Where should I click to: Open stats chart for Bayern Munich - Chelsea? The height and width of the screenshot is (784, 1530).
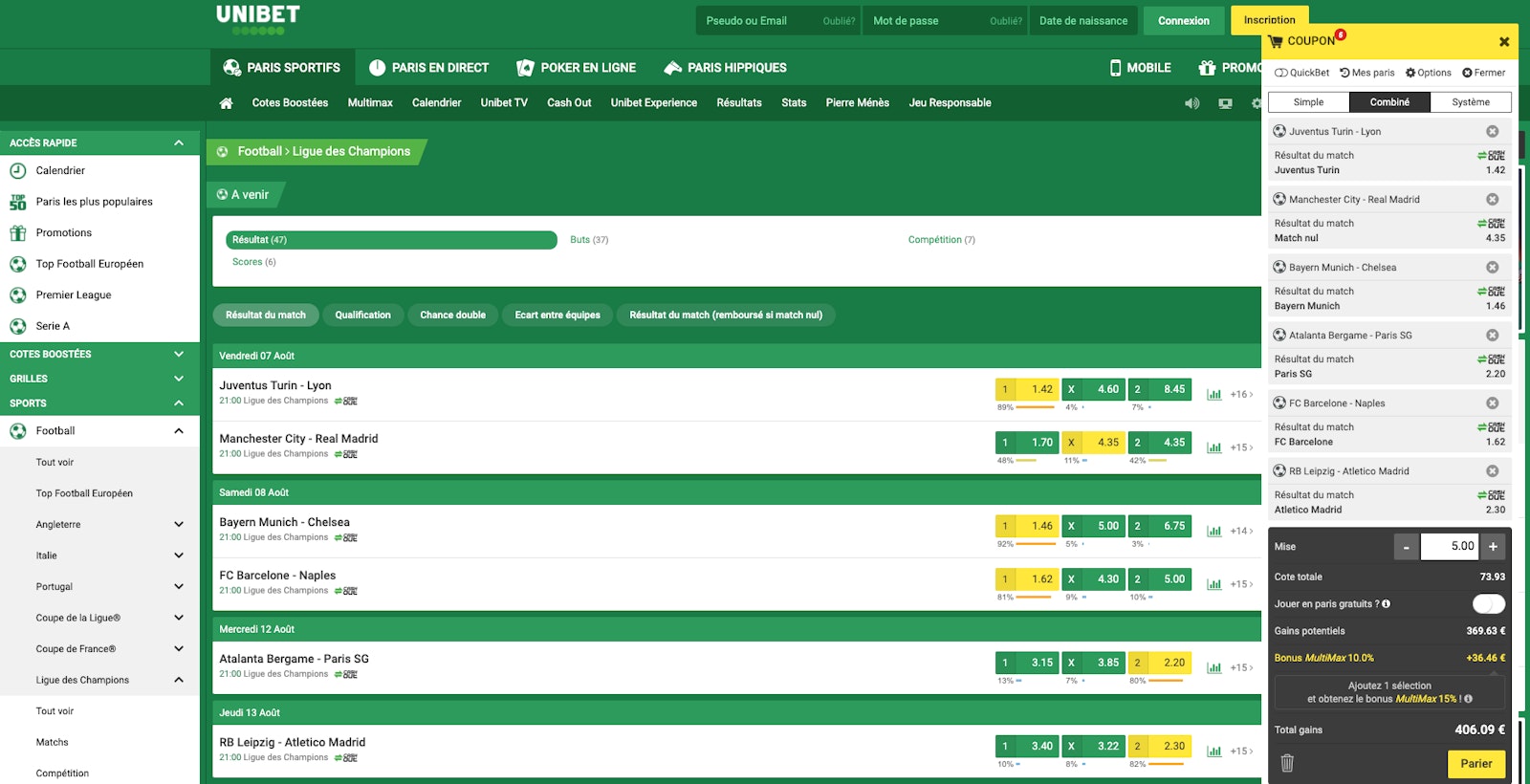tap(1214, 531)
